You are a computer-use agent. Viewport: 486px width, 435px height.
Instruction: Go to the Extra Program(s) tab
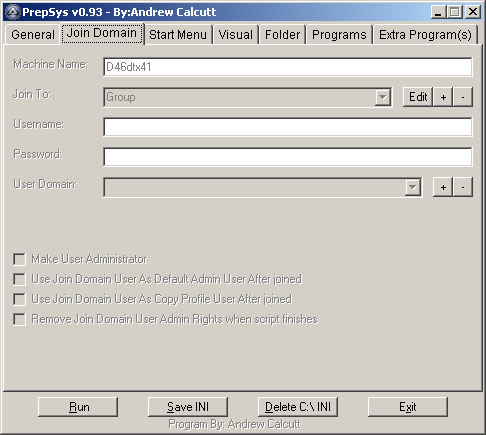pyautogui.click(x=425, y=35)
